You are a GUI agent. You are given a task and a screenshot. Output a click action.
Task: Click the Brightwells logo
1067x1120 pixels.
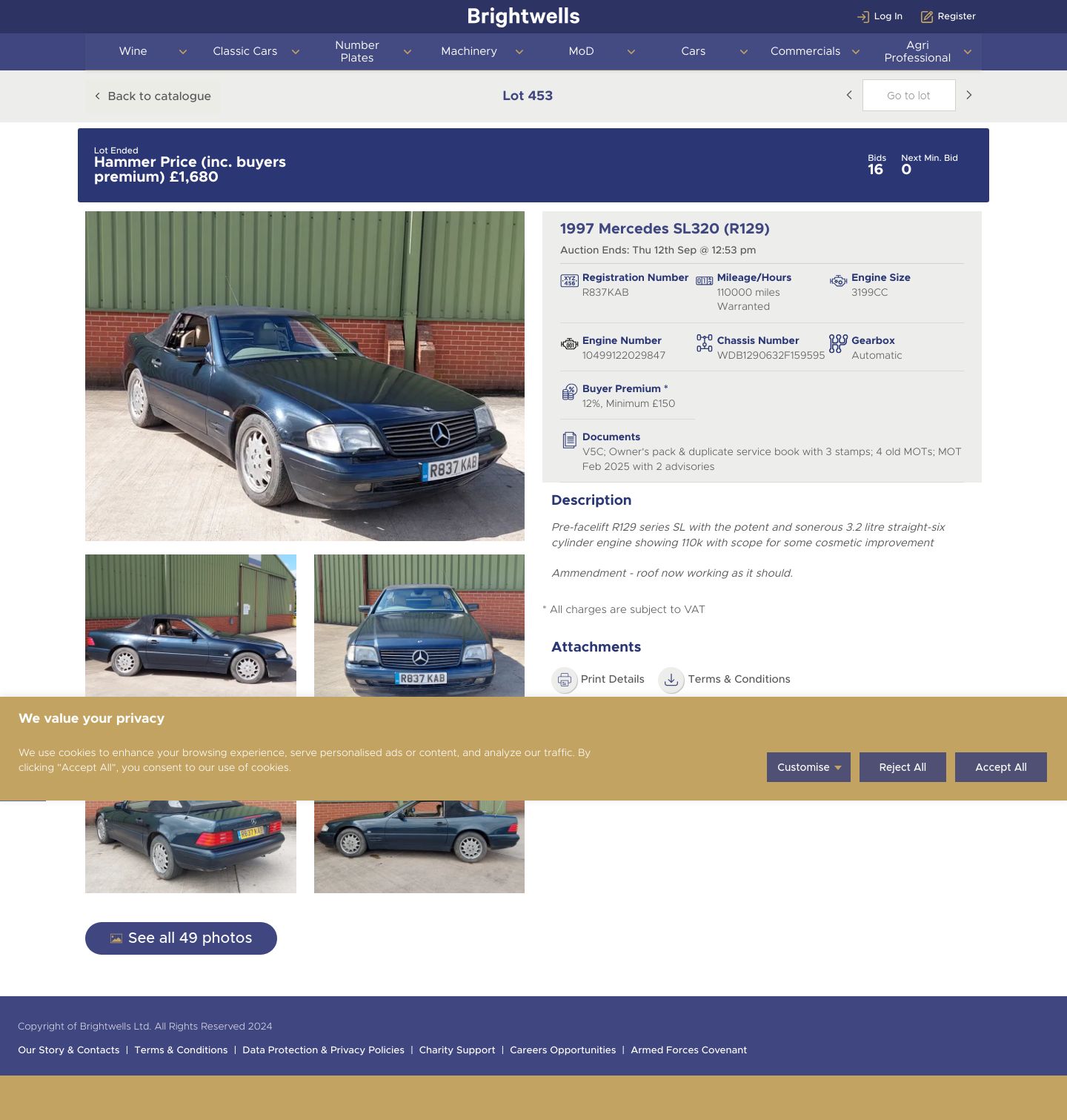[524, 16]
